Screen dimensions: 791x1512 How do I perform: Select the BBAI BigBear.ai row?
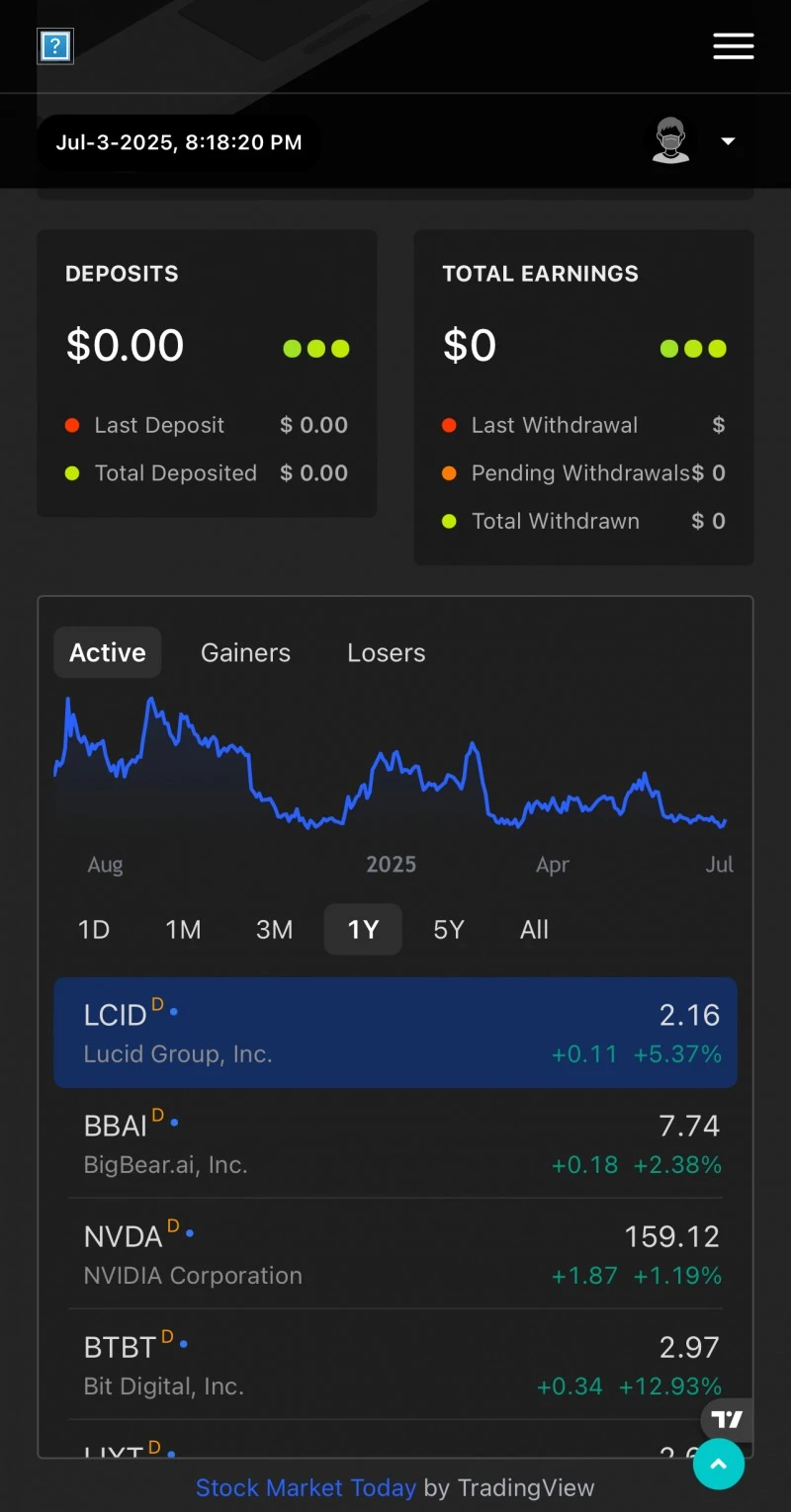pos(395,1143)
